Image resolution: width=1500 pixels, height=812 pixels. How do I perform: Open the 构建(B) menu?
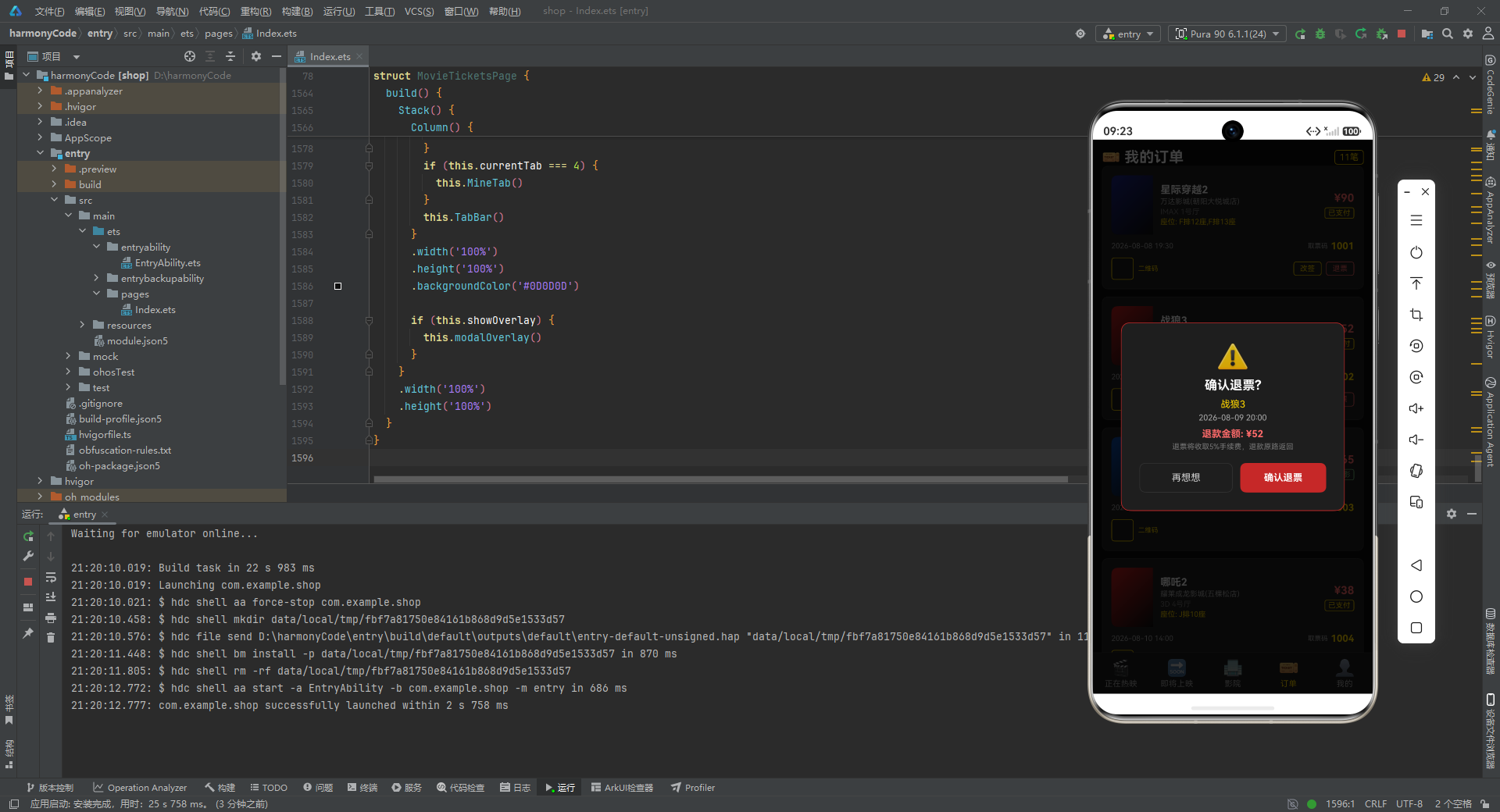coord(297,11)
